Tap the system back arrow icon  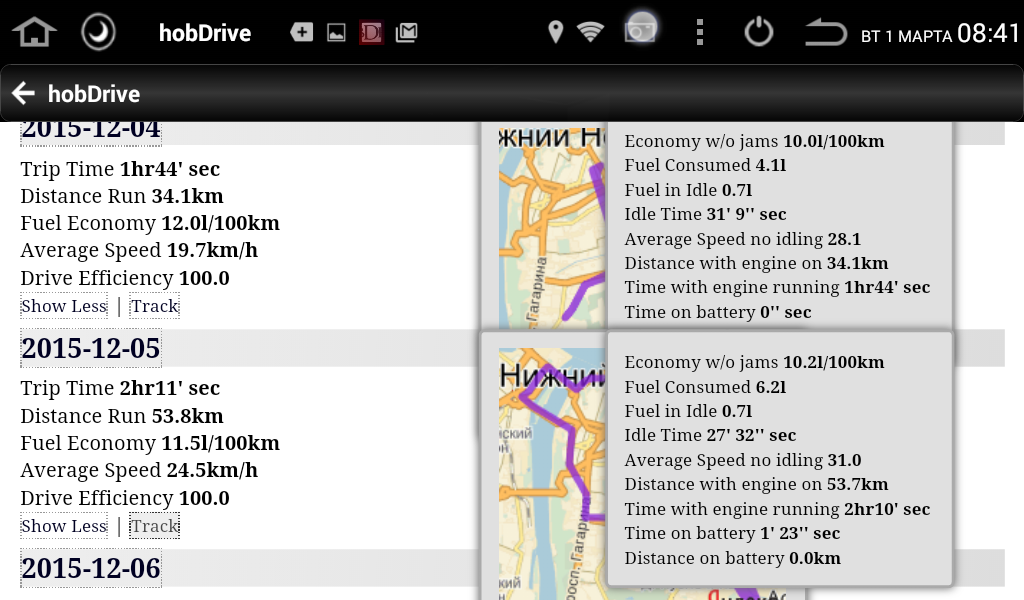[825, 32]
